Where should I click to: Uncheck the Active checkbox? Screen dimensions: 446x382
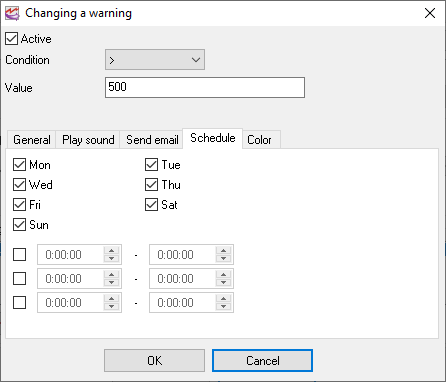pos(12,39)
